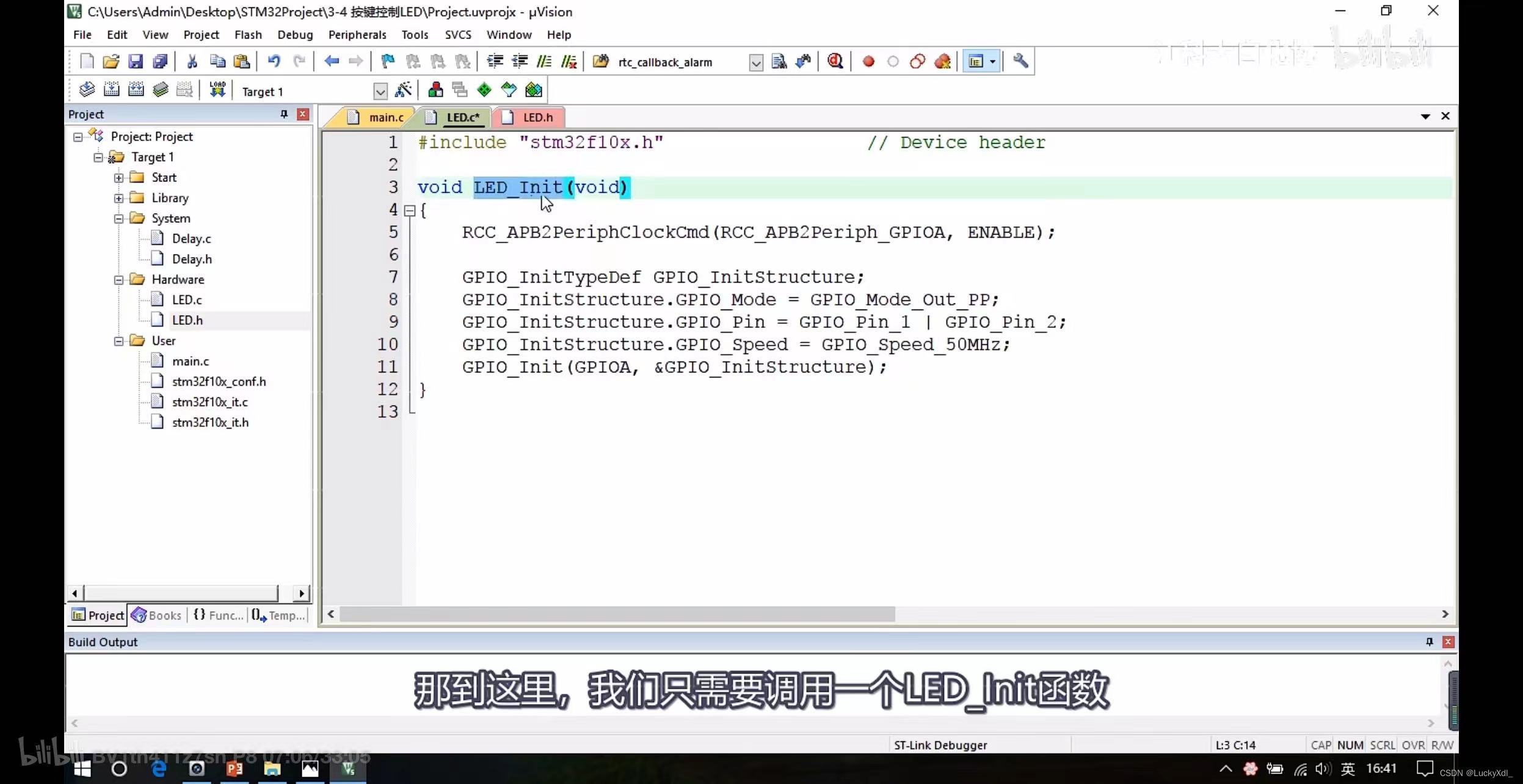The image size is (1523, 784).
Task: Click the Paste clipboard icon
Action: click(242, 61)
